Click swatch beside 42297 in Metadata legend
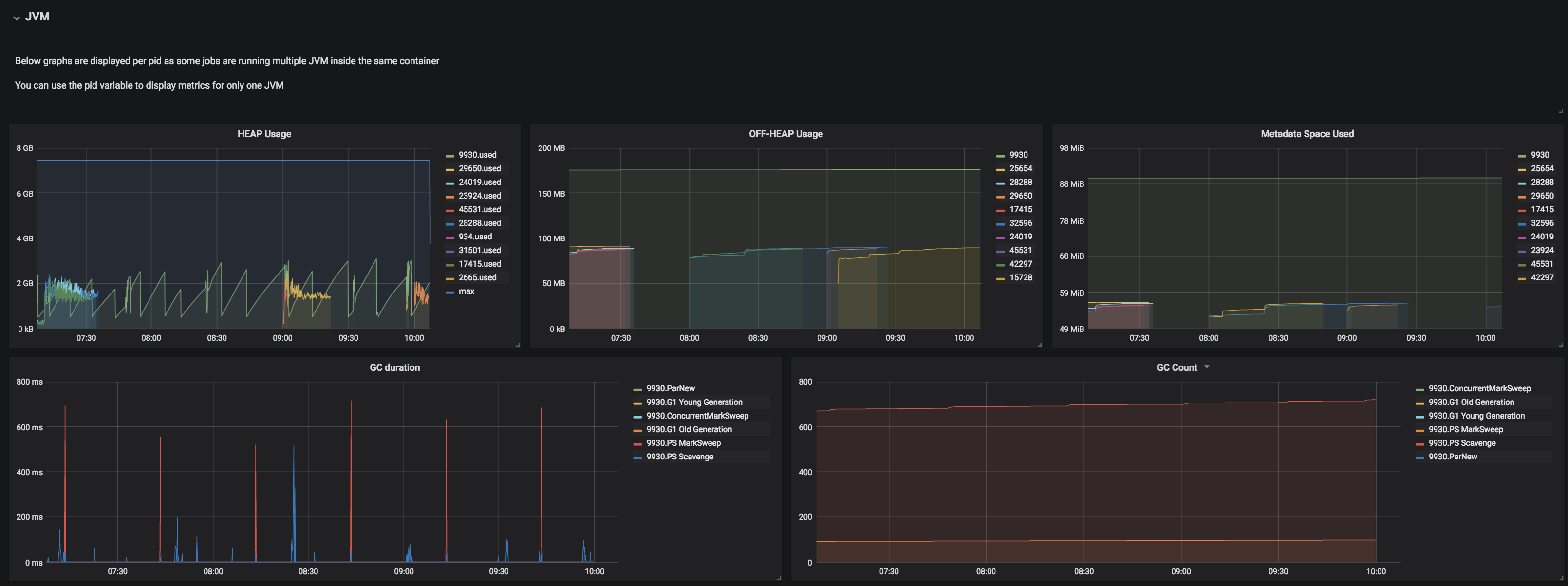 click(x=1522, y=279)
